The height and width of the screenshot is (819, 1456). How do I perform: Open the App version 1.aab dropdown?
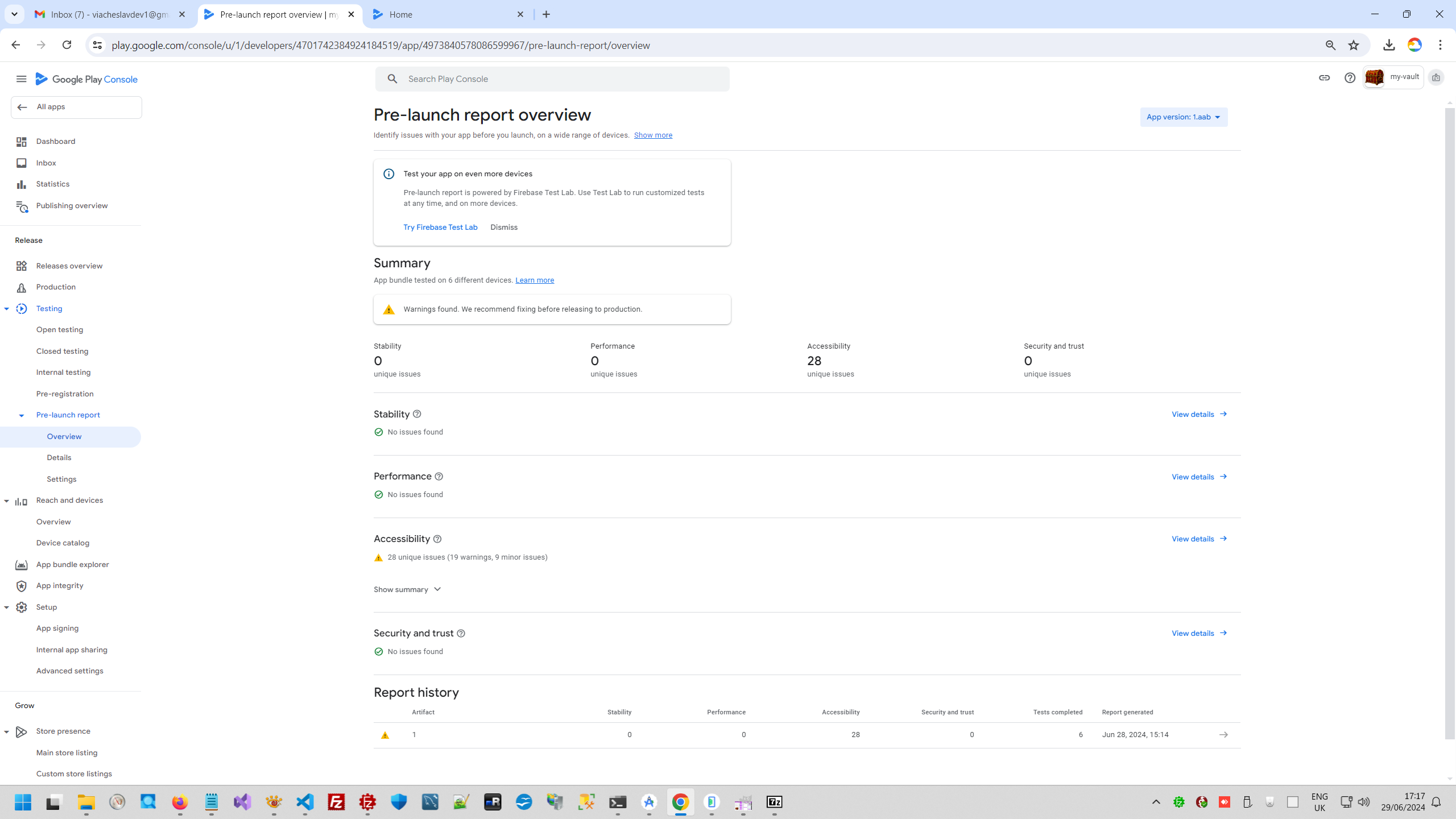[1184, 117]
